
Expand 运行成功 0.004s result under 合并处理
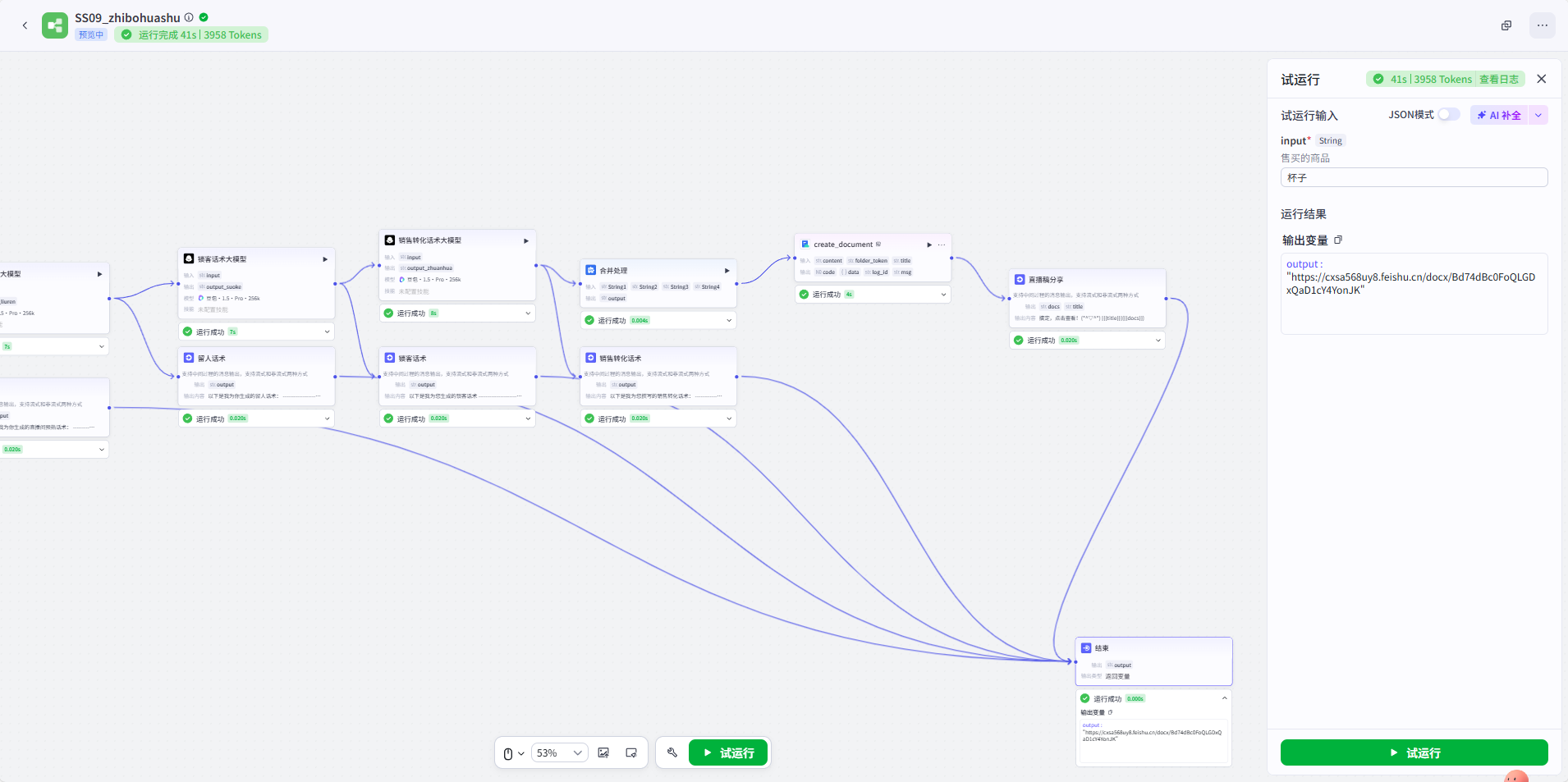[x=729, y=320]
